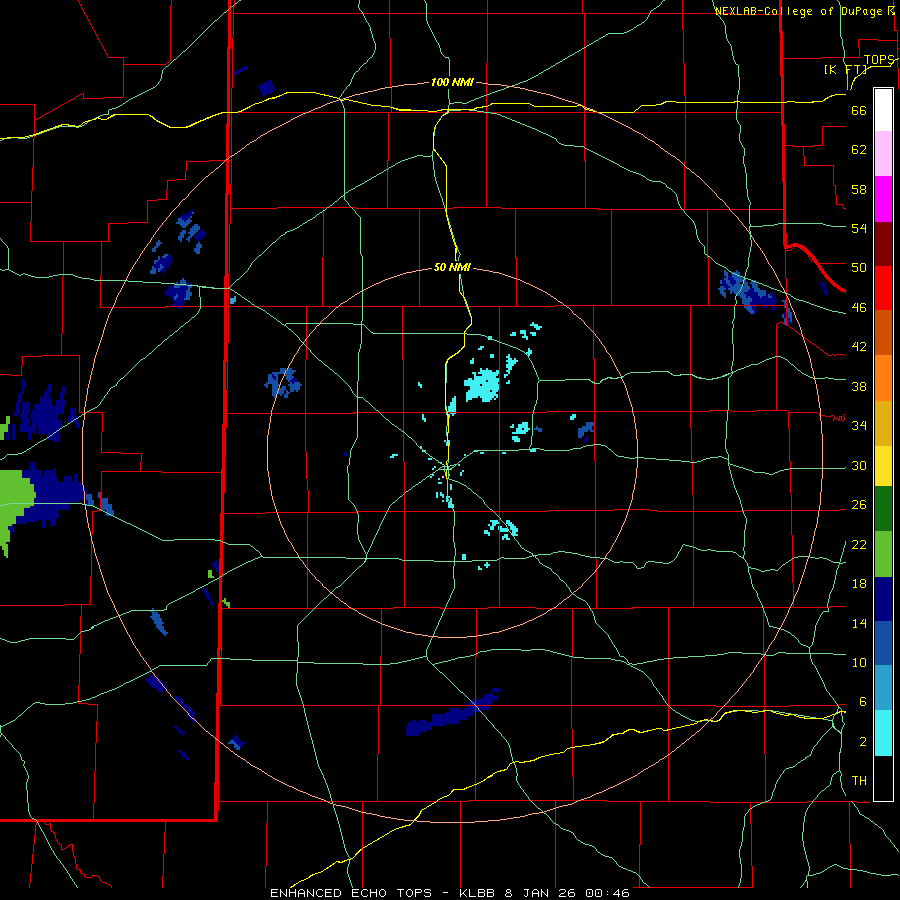Click the medium blue legend swatch
This screenshot has width=900, height=900.
[883, 644]
